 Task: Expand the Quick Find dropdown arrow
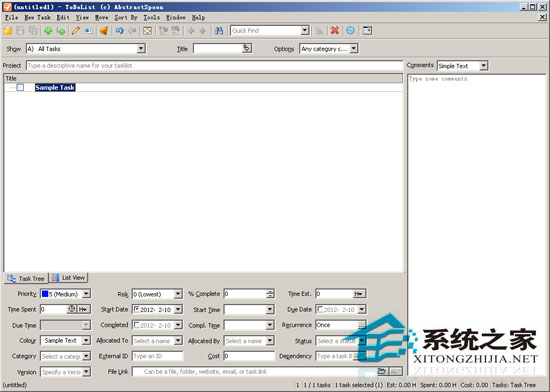[305, 31]
